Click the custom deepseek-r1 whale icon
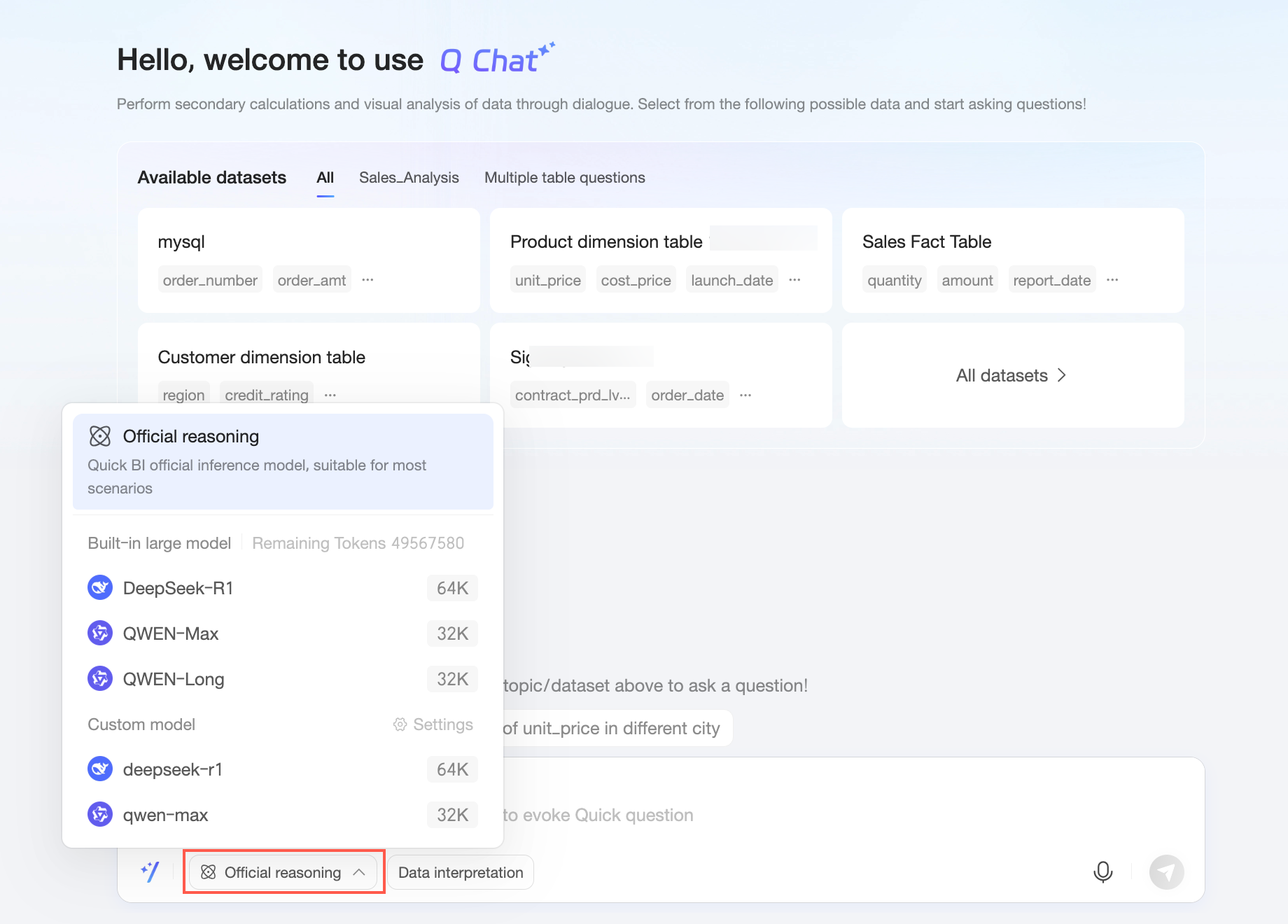Image resolution: width=1288 pixels, height=924 pixels. click(x=100, y=769)
